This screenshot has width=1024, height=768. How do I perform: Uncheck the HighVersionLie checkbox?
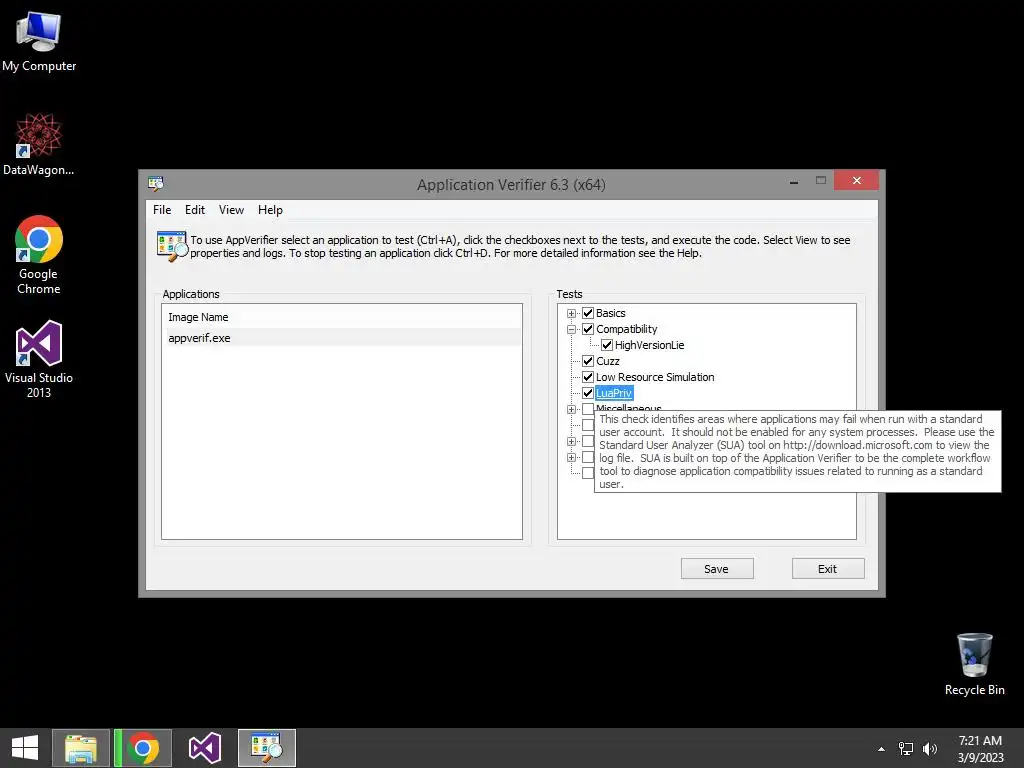click(x=607, y=345)
